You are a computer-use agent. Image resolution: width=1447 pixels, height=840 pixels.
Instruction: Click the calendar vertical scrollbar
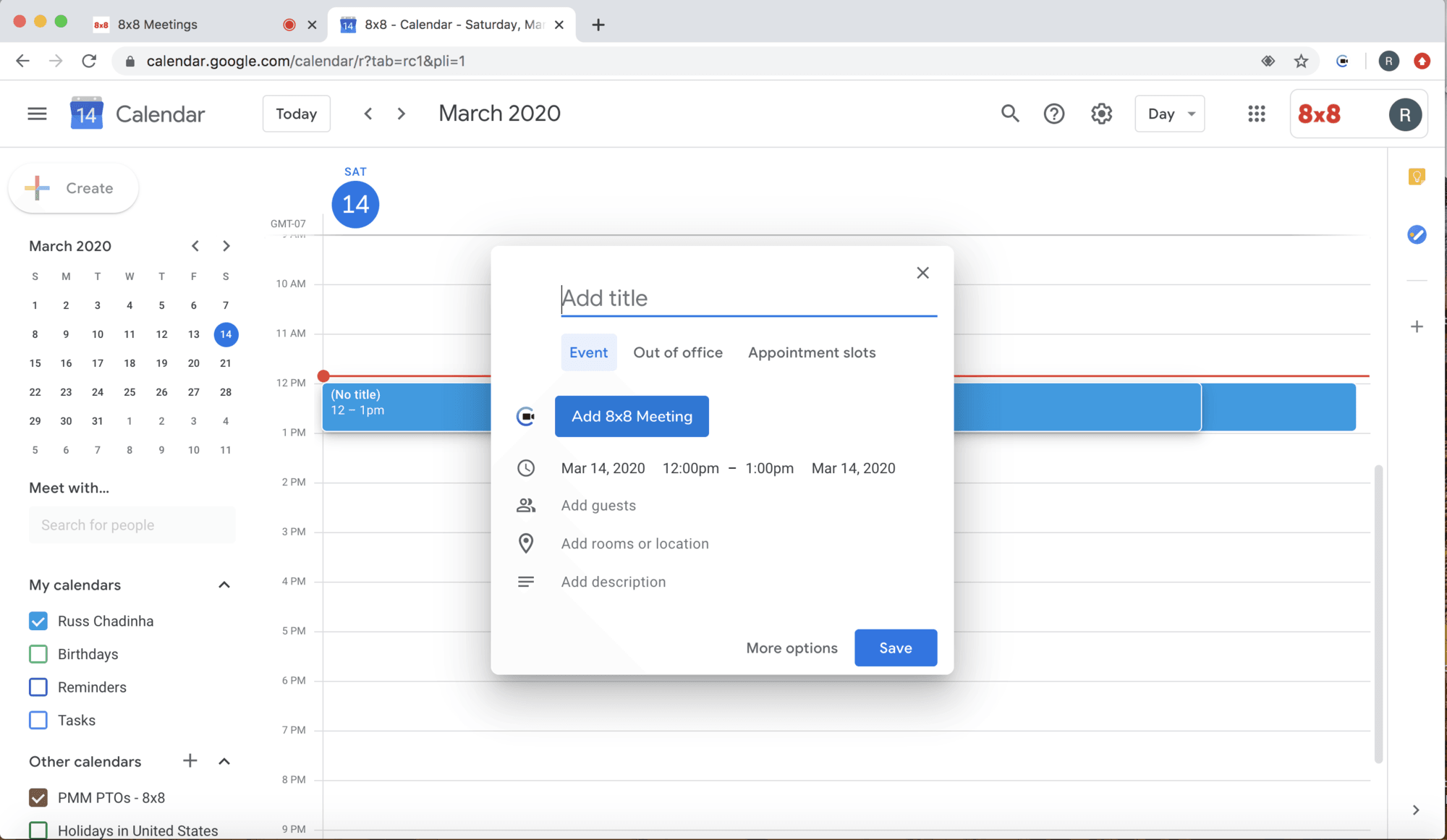click(x=1378, y=614)
